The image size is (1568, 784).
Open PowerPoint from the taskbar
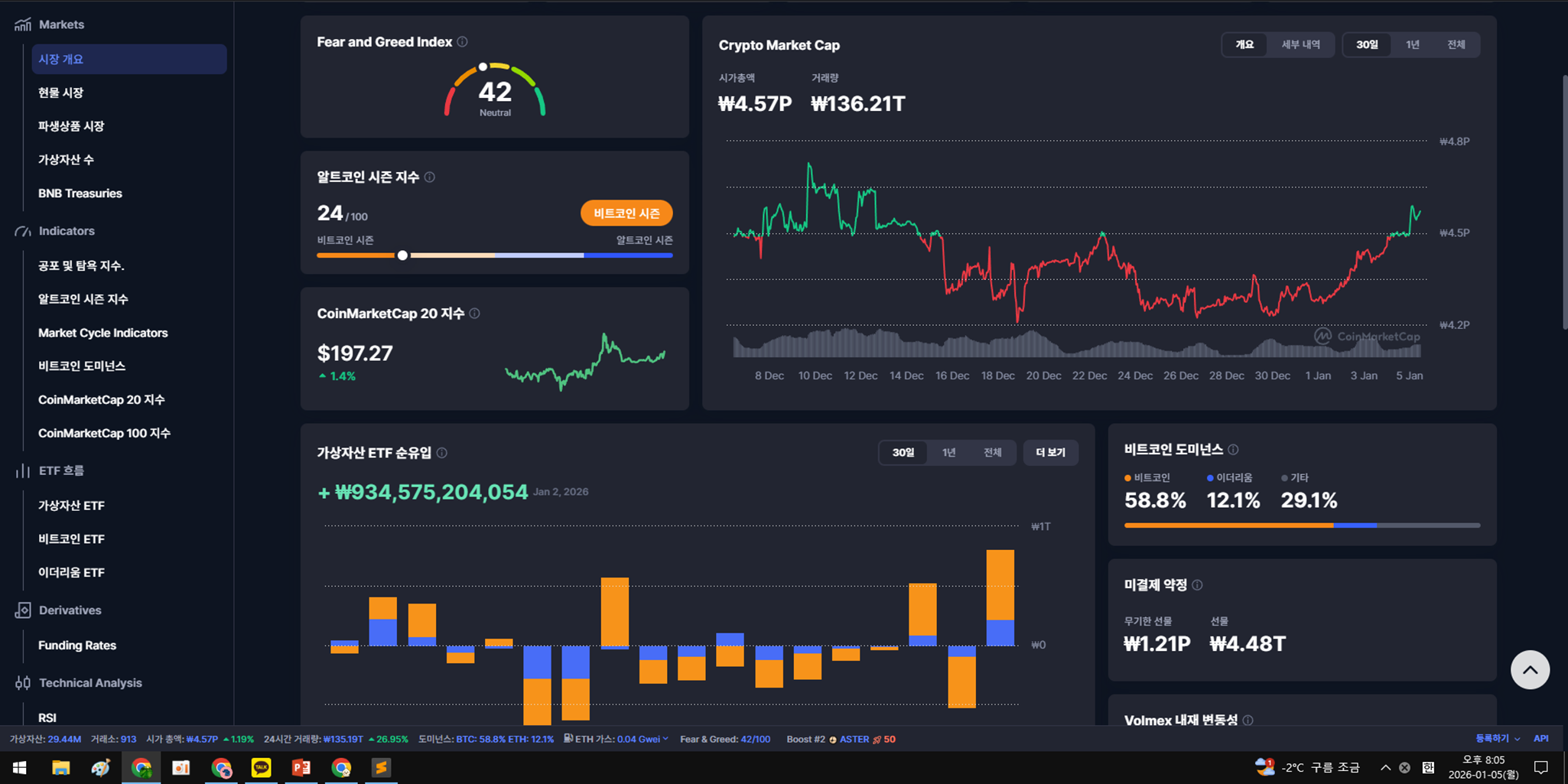pos(301,767)
